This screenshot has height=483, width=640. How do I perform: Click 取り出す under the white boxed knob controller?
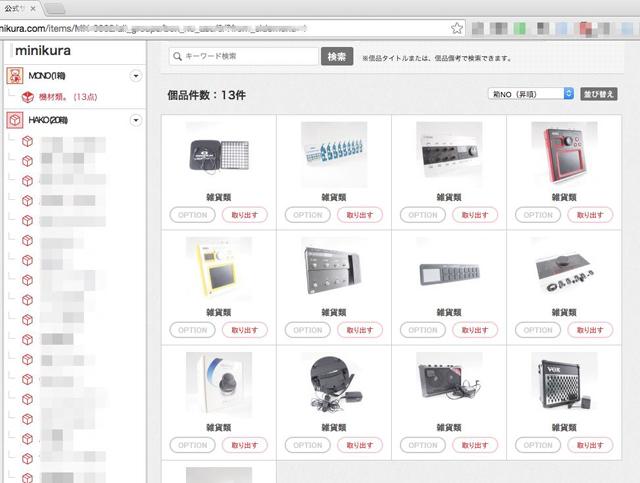tap(245, 445)
